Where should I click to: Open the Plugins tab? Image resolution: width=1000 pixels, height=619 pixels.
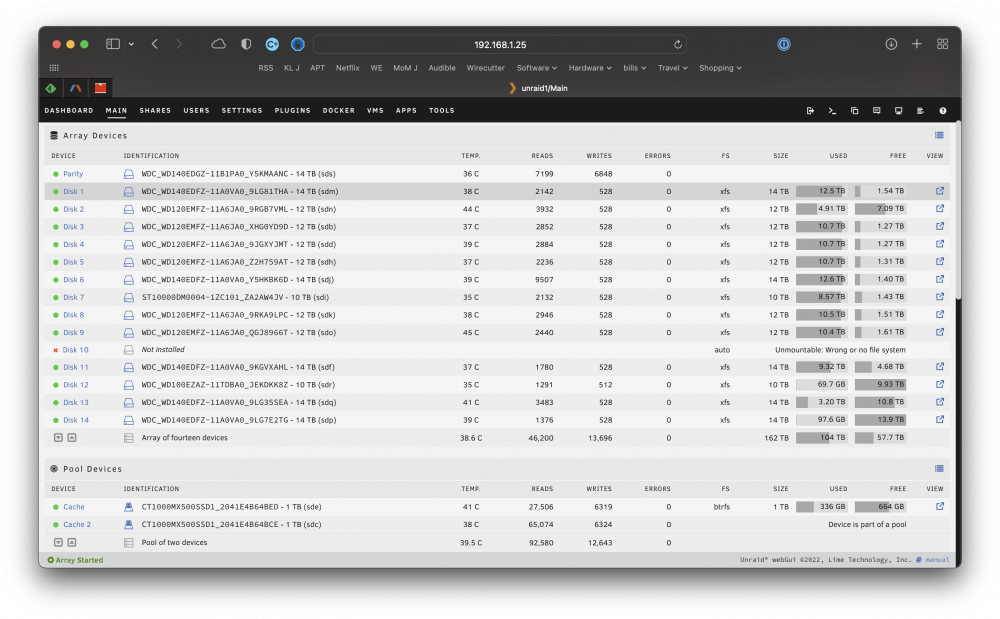293,111
